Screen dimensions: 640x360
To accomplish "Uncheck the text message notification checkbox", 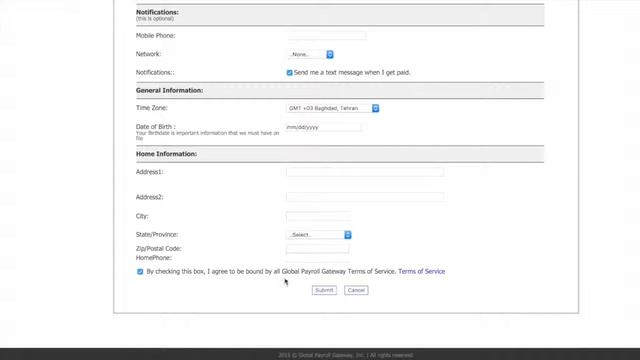I will (x=289, y=73).
